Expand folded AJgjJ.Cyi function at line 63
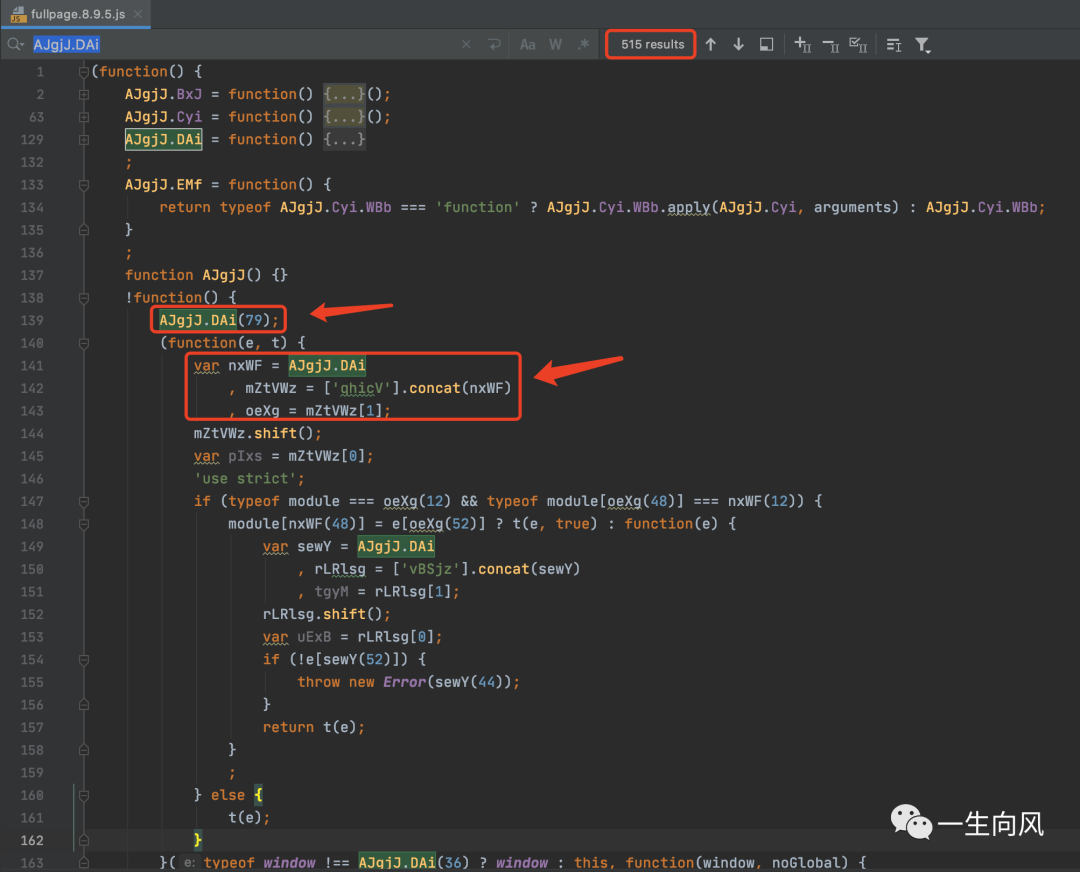1080x872 pixels. (x=83, y=117)
